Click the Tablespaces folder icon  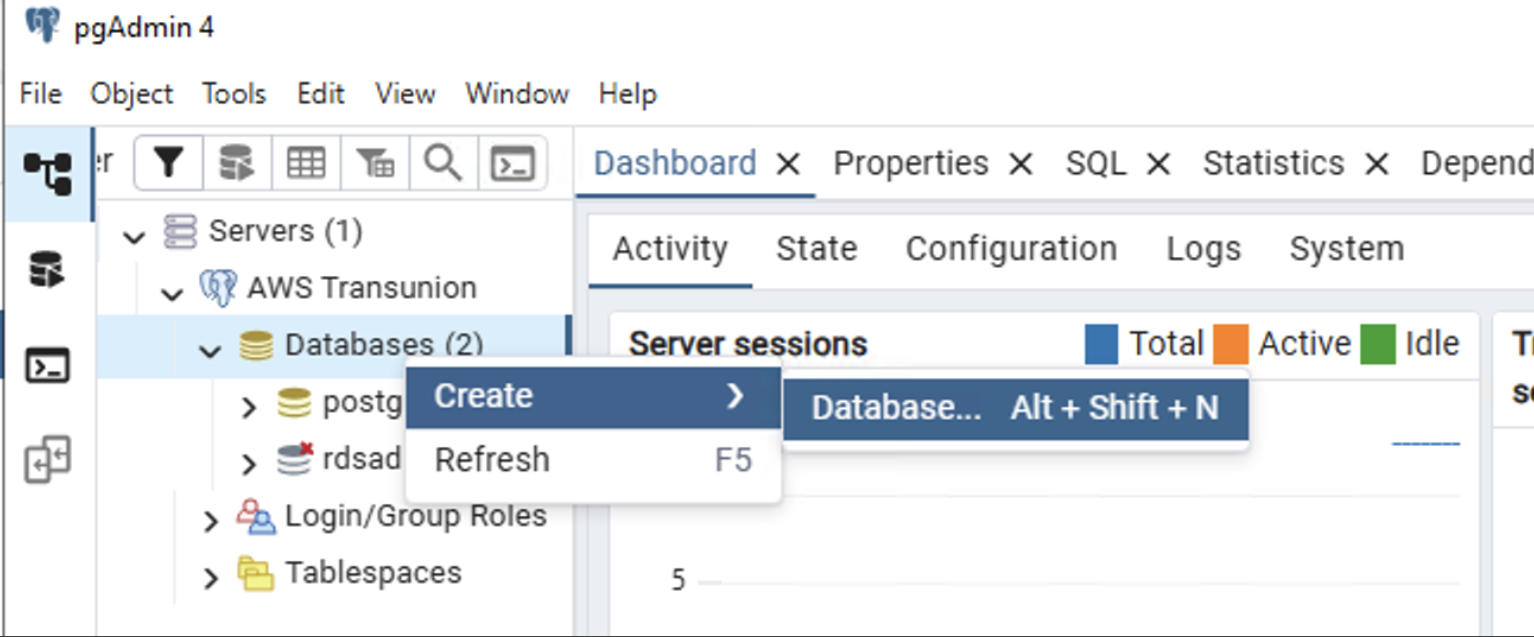(x=256, y=574)
